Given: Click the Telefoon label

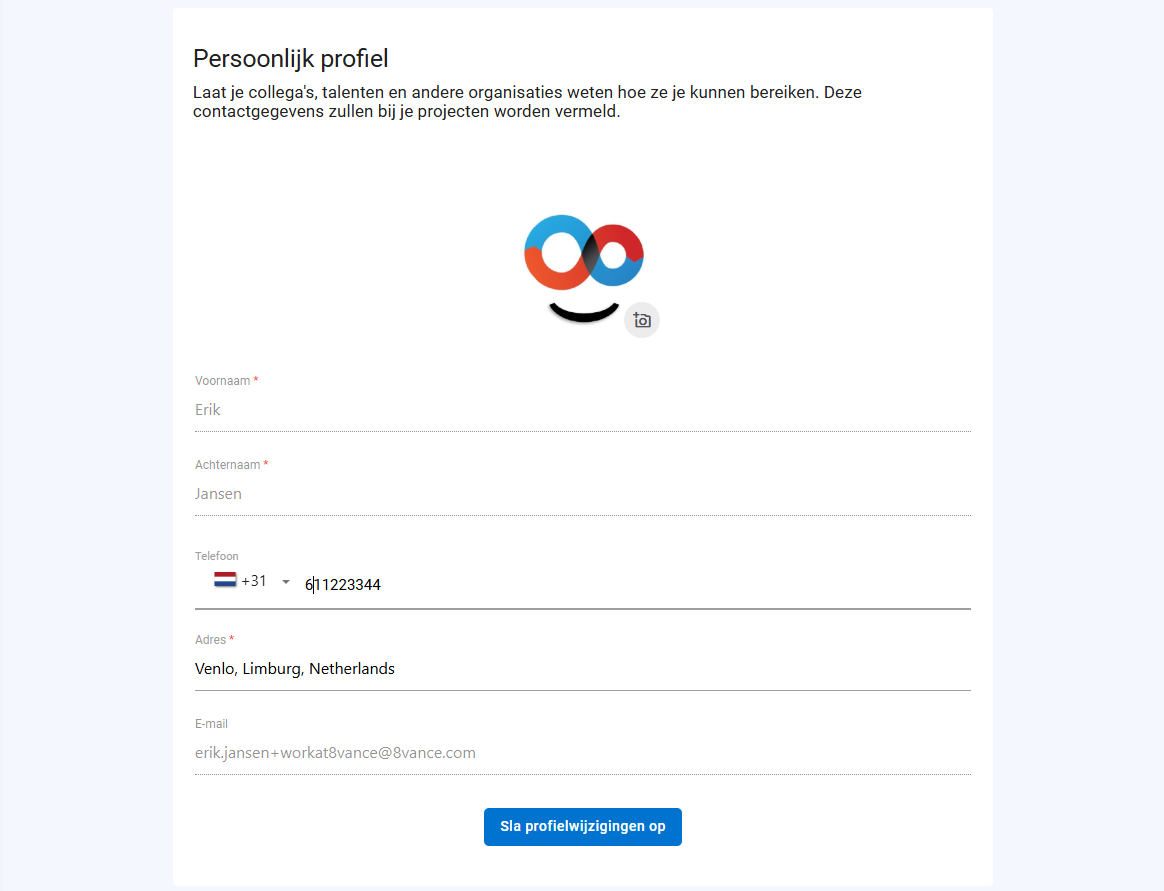Looking at the screenshot, I should [x=217, y=556].
